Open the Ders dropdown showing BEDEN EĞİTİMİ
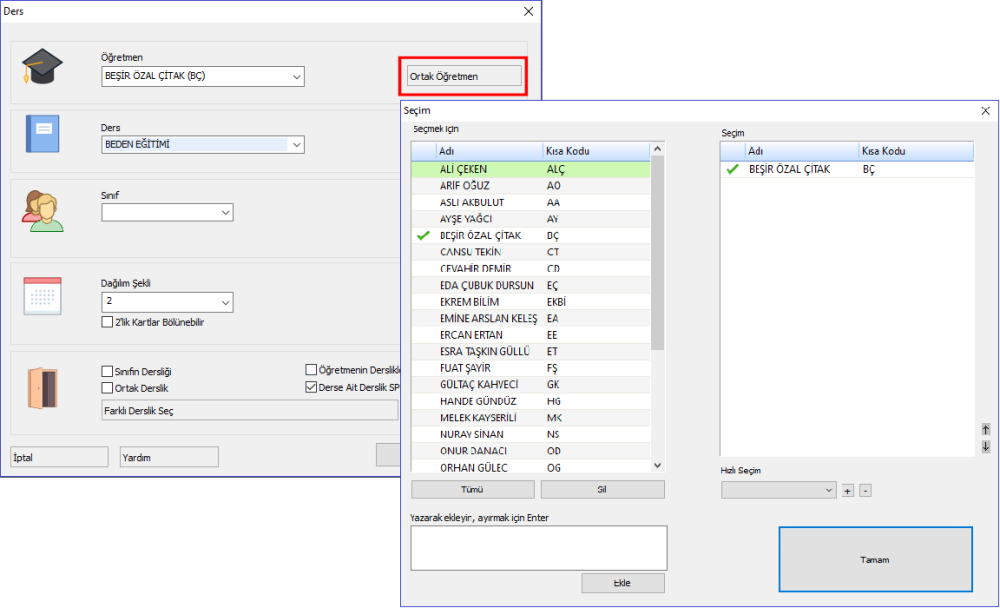 [297, 145]
